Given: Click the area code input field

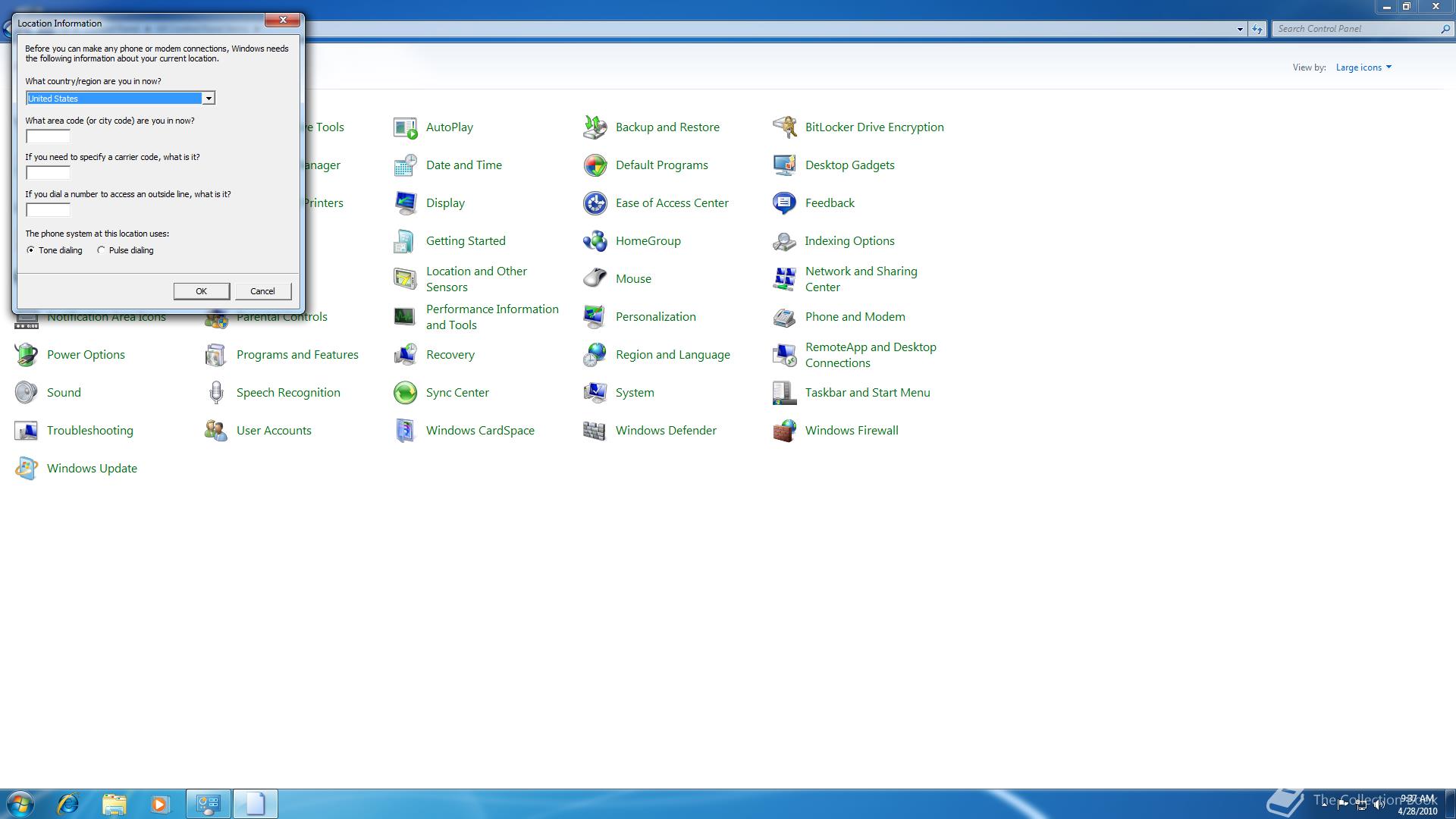Looking at the screenshot, I should tap(48, 136).
